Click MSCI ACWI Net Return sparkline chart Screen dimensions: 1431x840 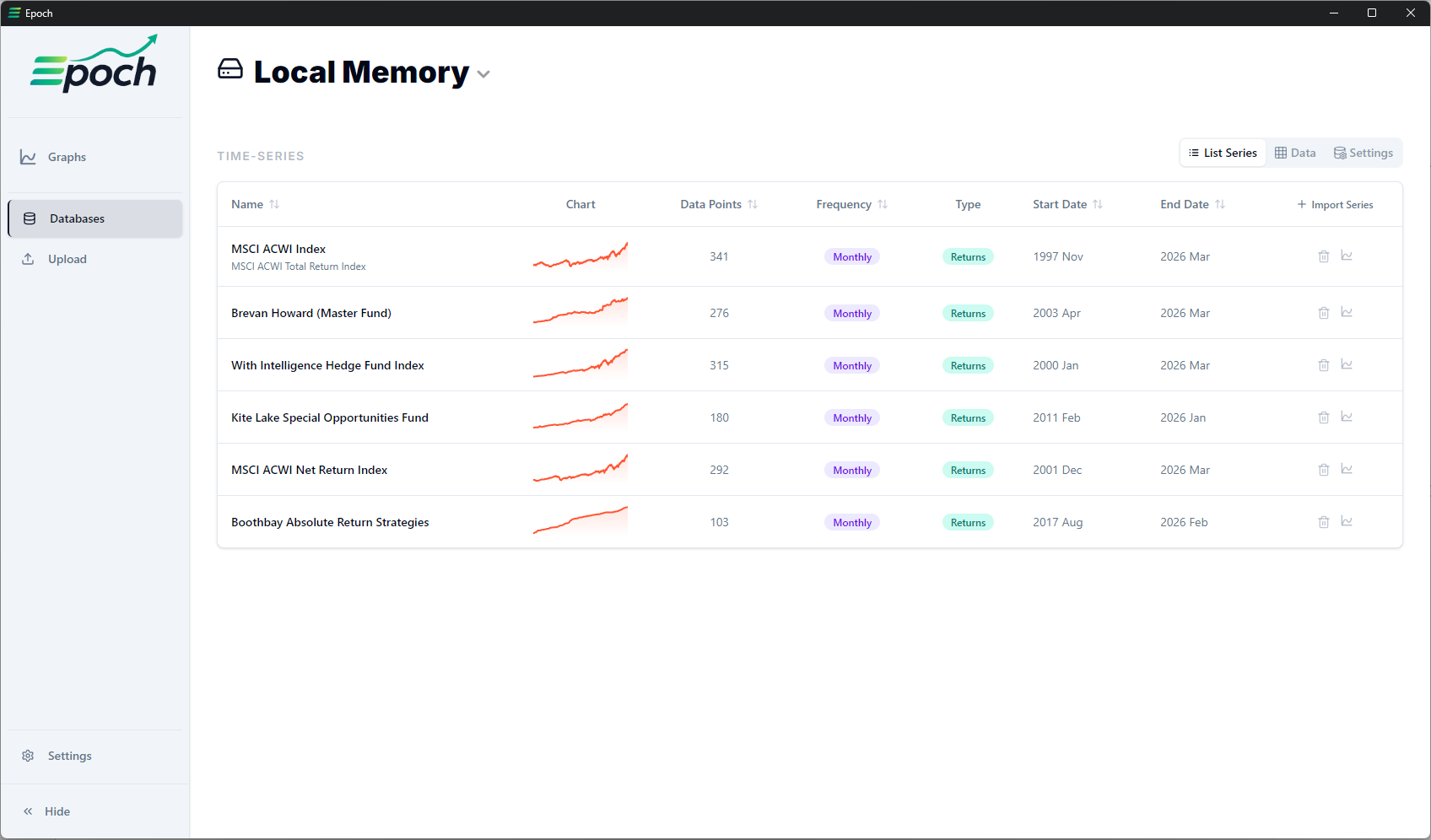tap(580, 469)
